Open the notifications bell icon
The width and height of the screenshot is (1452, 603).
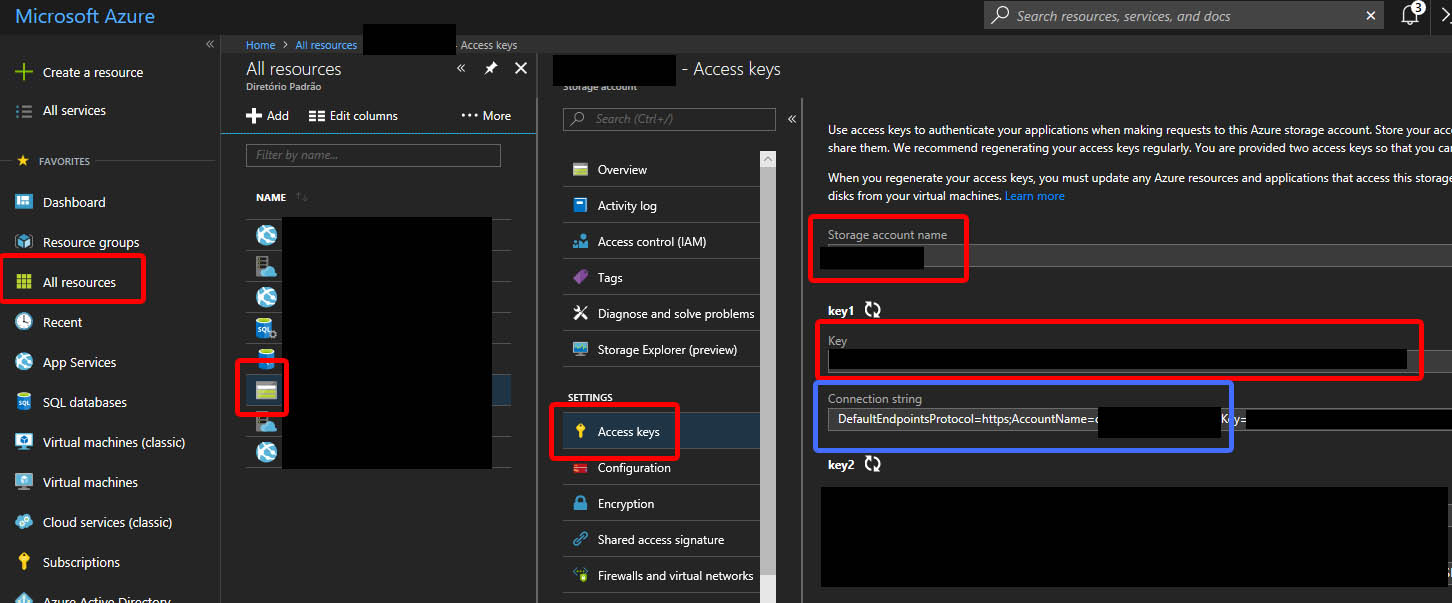pyautogui.click(x=1410, y=15)
